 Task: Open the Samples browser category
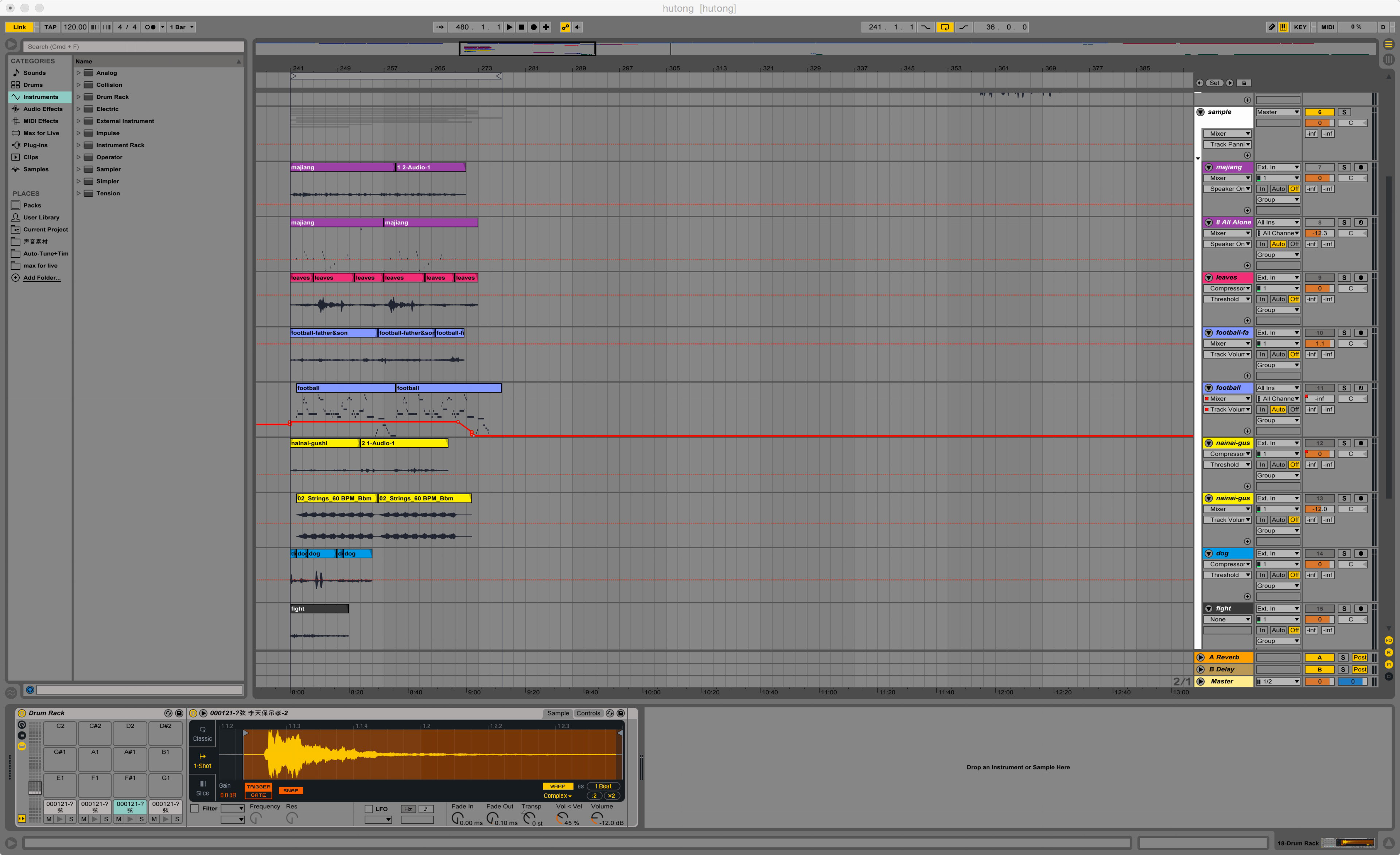click(36, 169)
